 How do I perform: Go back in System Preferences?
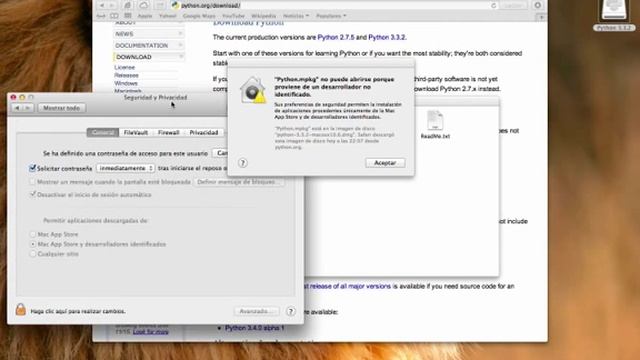click(x=17, y=108)
